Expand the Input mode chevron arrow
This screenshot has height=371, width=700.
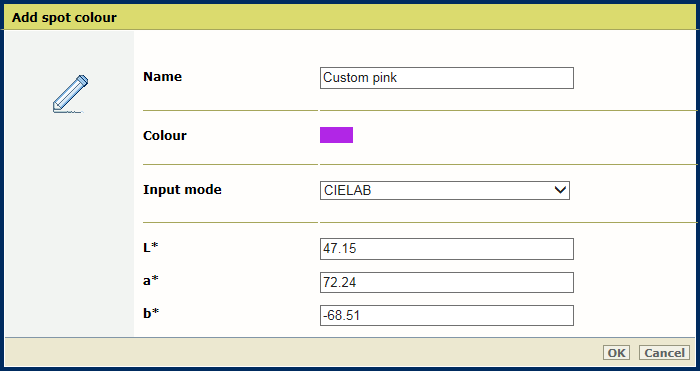coord(560,190)
